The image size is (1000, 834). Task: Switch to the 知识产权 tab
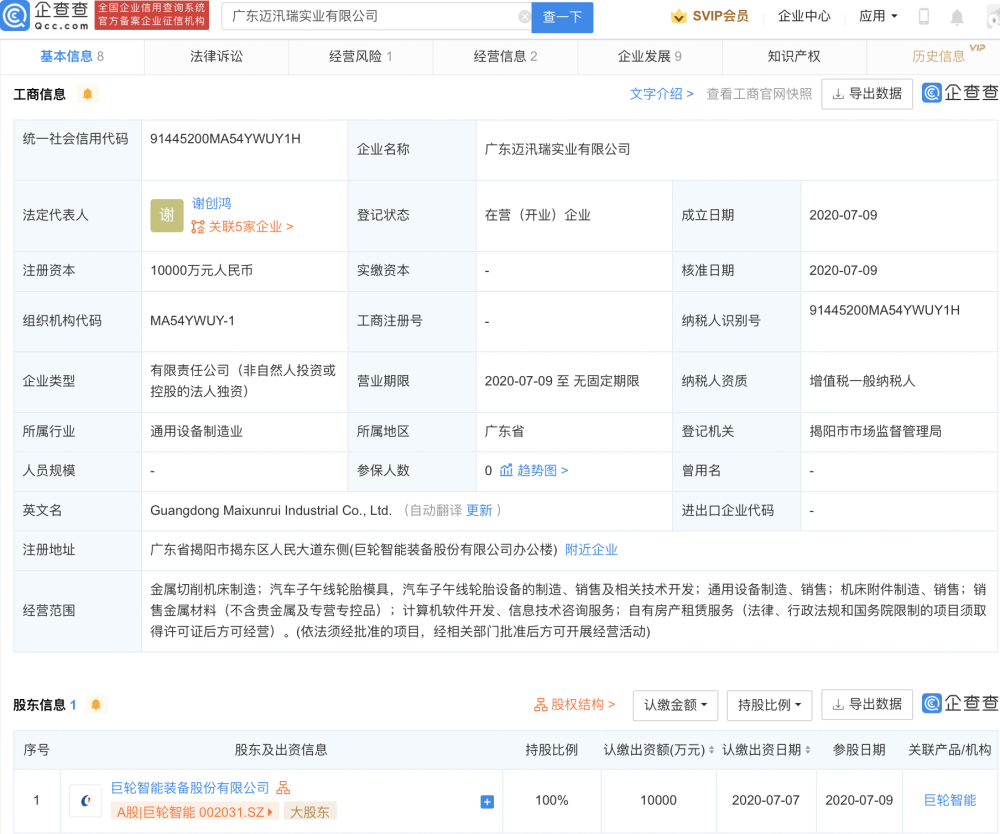click(x=794, y=56)
